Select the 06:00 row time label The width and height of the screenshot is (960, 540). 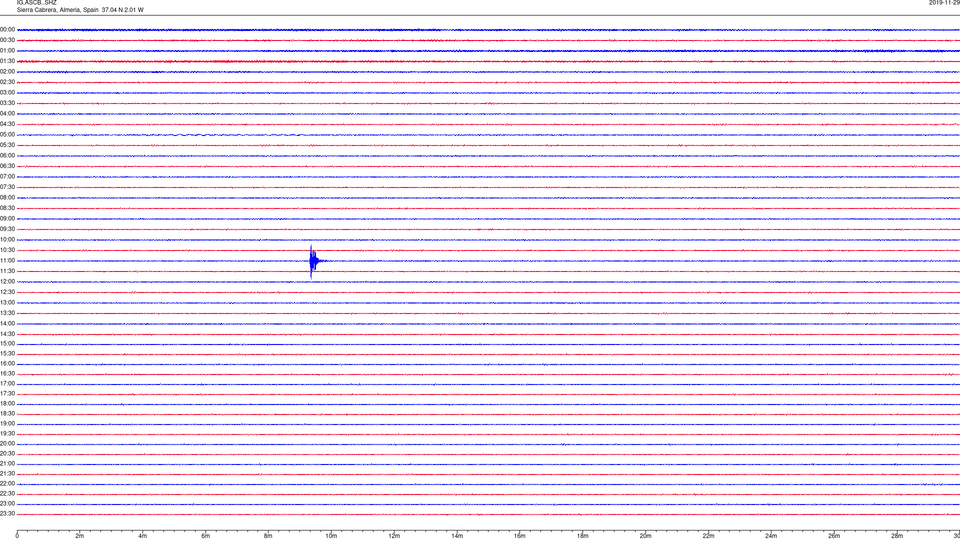click(x=8, y=156)
